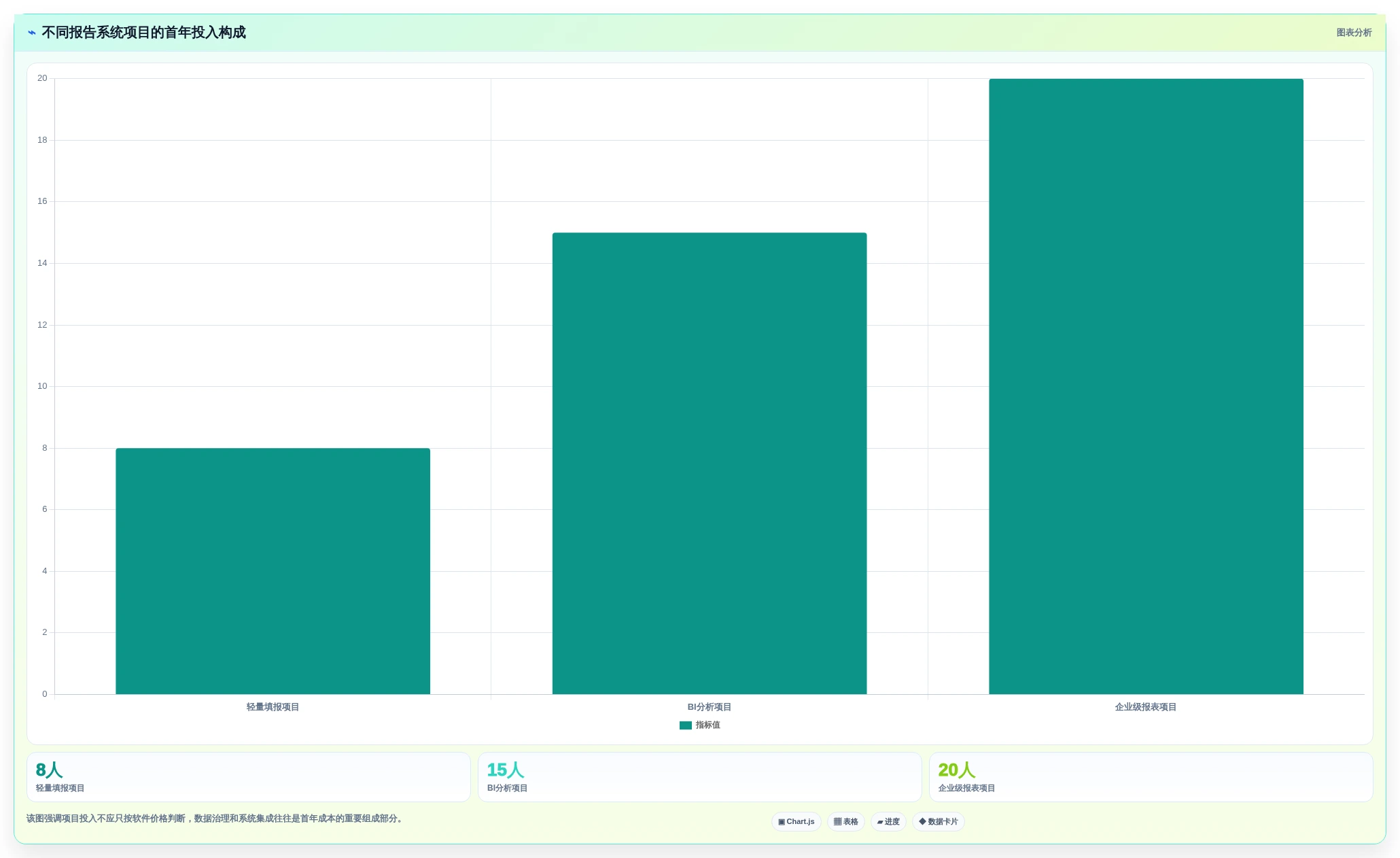Click the chart title 不同报告系统项目的首年投入构成
Screen dimensions: 1400x858
143,33
